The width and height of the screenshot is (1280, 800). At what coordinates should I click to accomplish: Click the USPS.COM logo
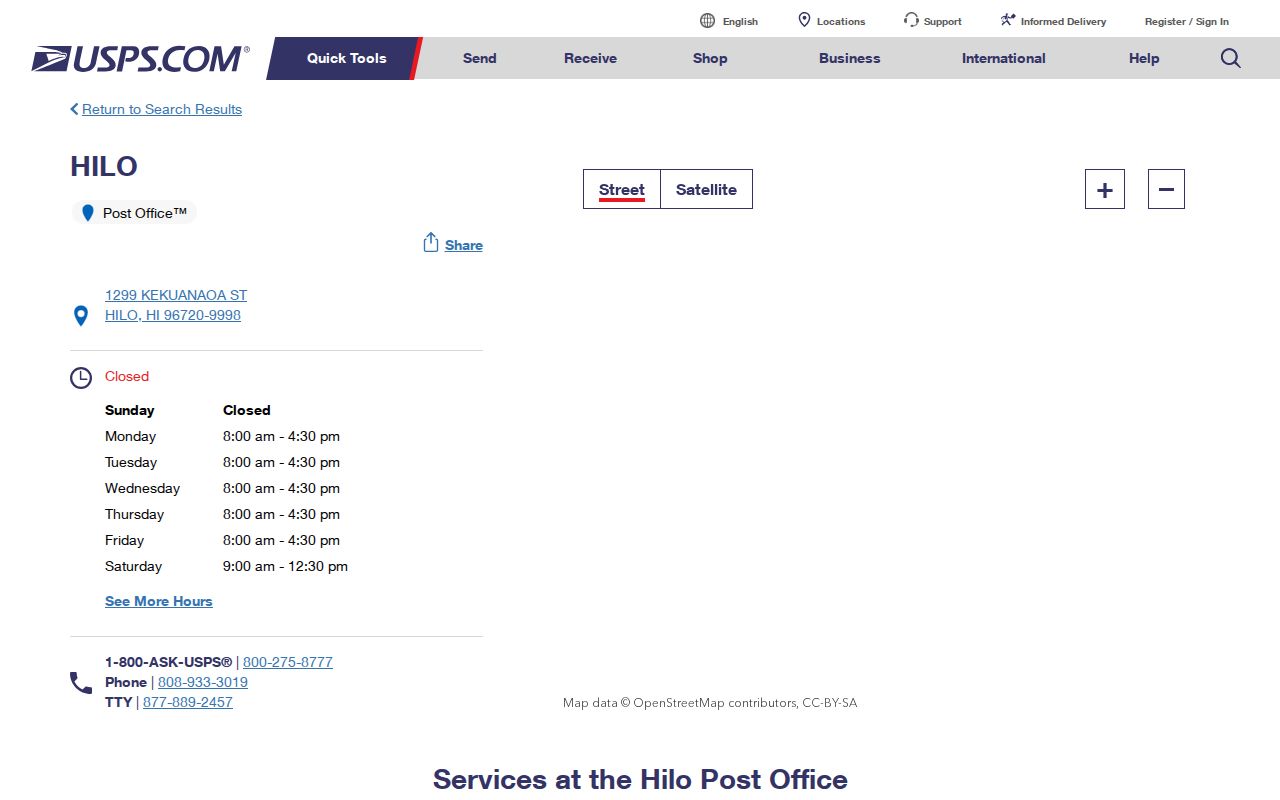[140, 59]
